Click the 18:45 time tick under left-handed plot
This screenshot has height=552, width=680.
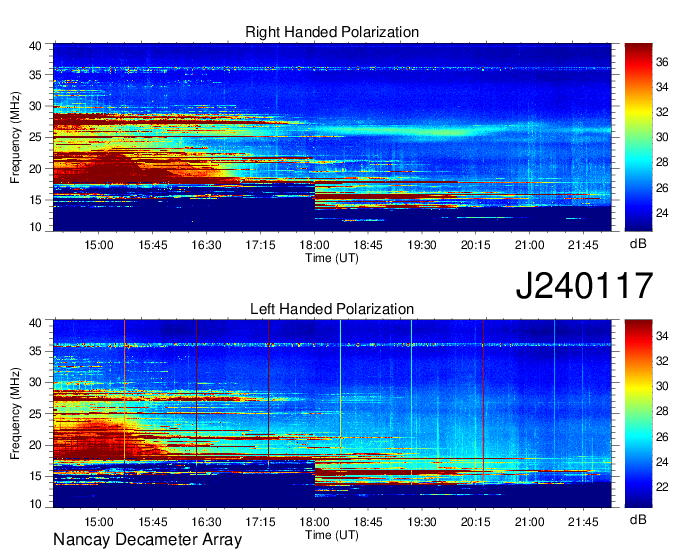pos(368,521)
